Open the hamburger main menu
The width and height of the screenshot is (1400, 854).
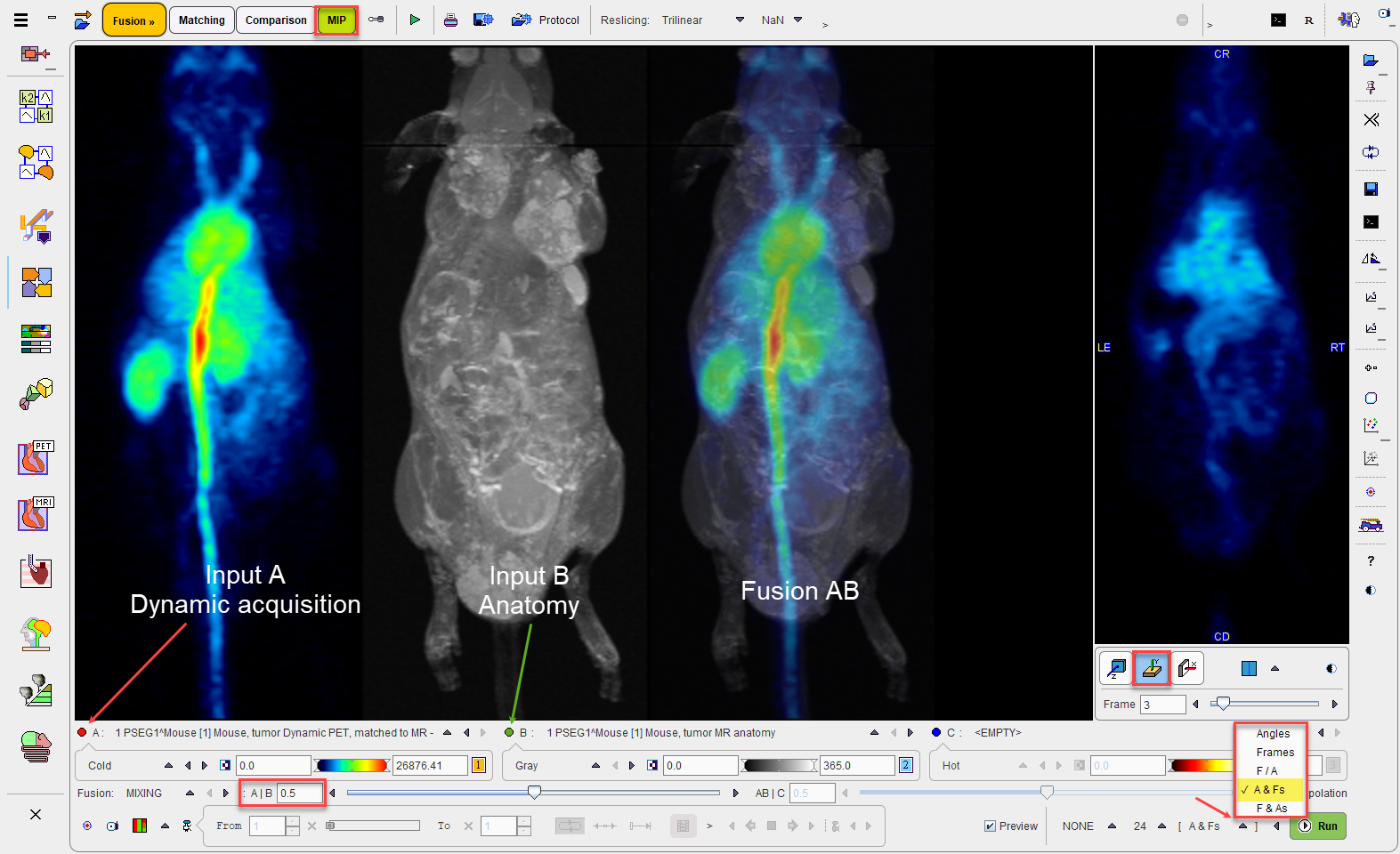(x=20, y=20)
